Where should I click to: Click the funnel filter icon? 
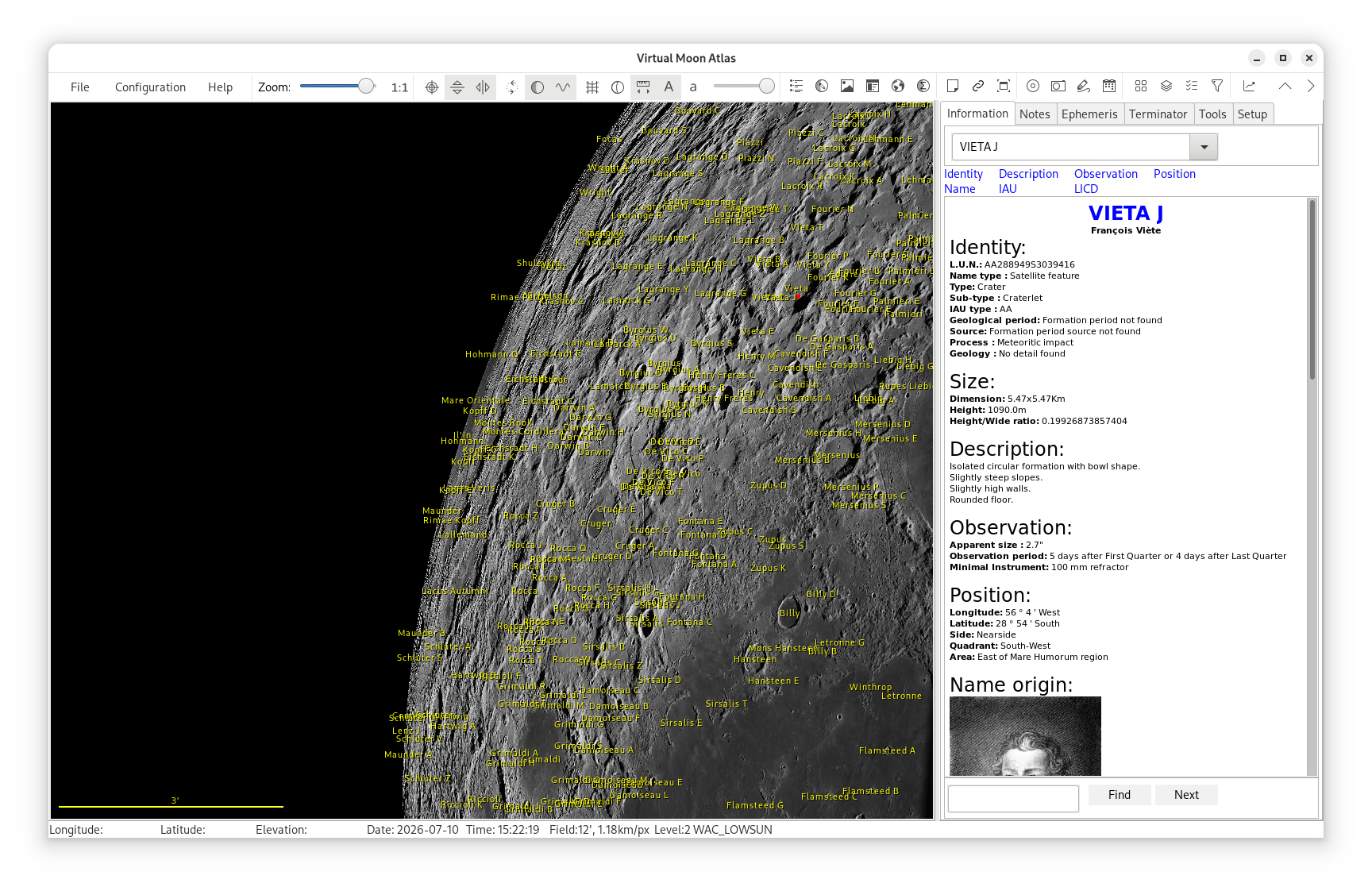1217,86
